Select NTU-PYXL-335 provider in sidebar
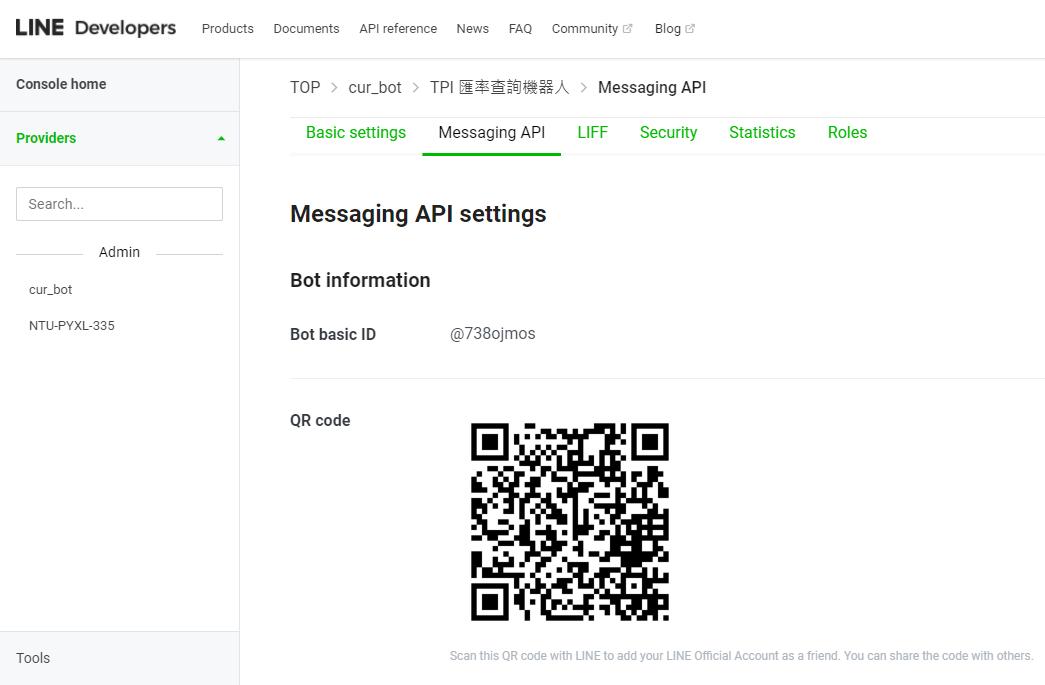This screenshot has width=1045, height=685. tap(72, 326)
